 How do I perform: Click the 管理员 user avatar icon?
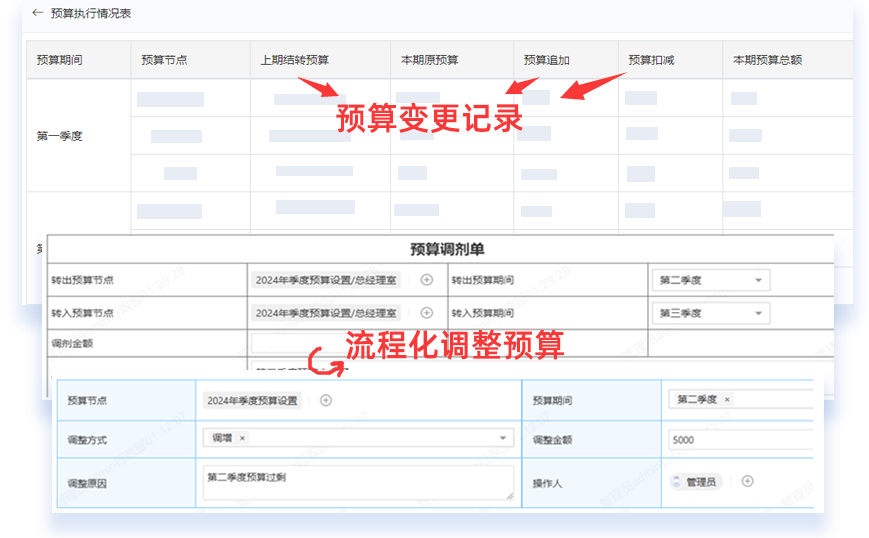(x=677, y=481)
